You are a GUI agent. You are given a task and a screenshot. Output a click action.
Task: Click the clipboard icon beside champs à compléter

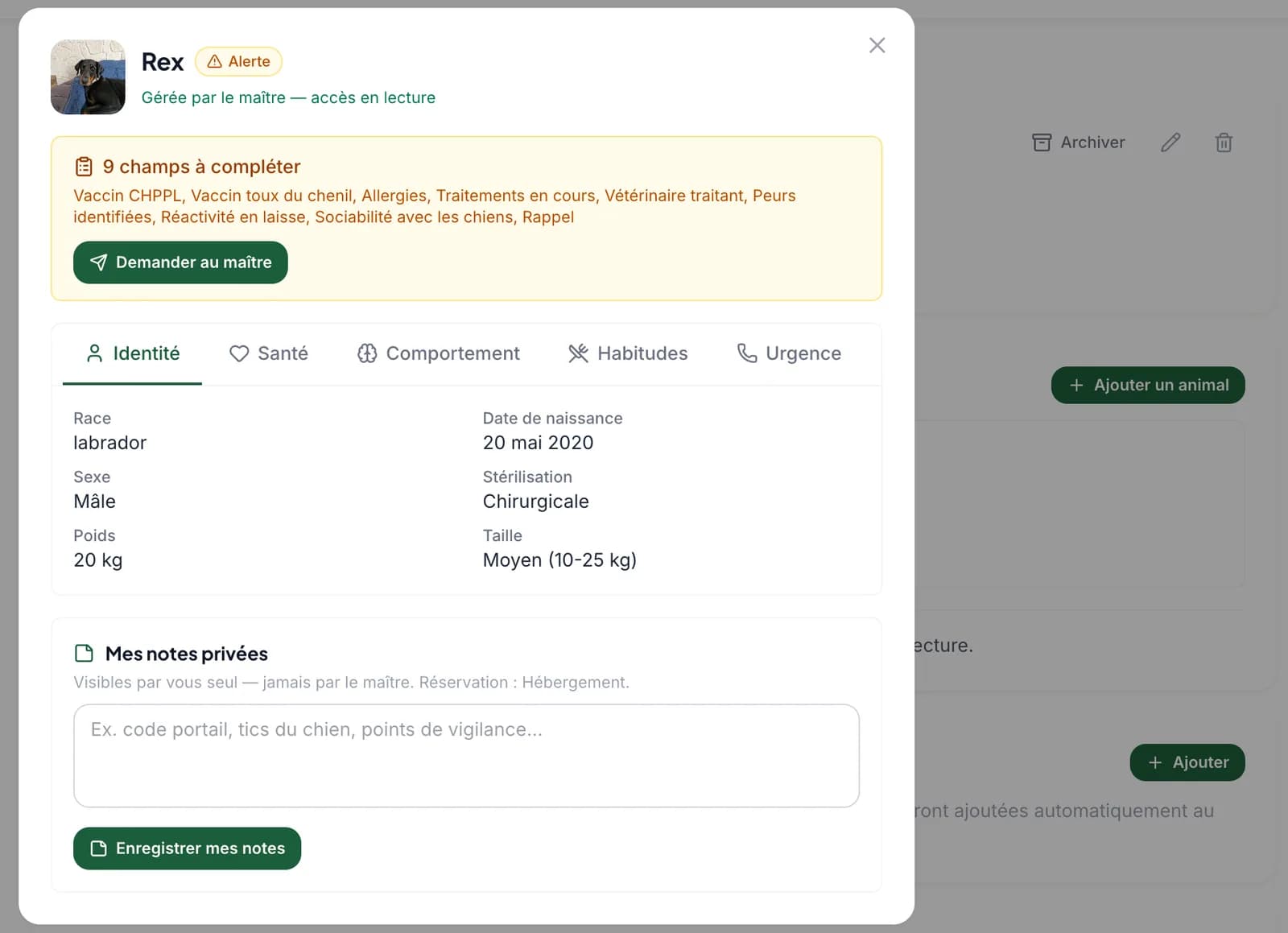coord(84,167)
